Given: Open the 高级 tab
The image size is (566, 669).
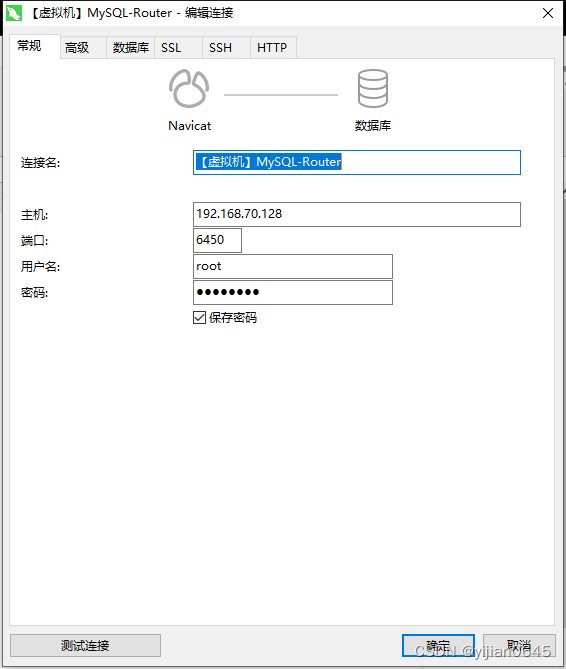Looking at the screenshot, I should [x=83, y=47].
